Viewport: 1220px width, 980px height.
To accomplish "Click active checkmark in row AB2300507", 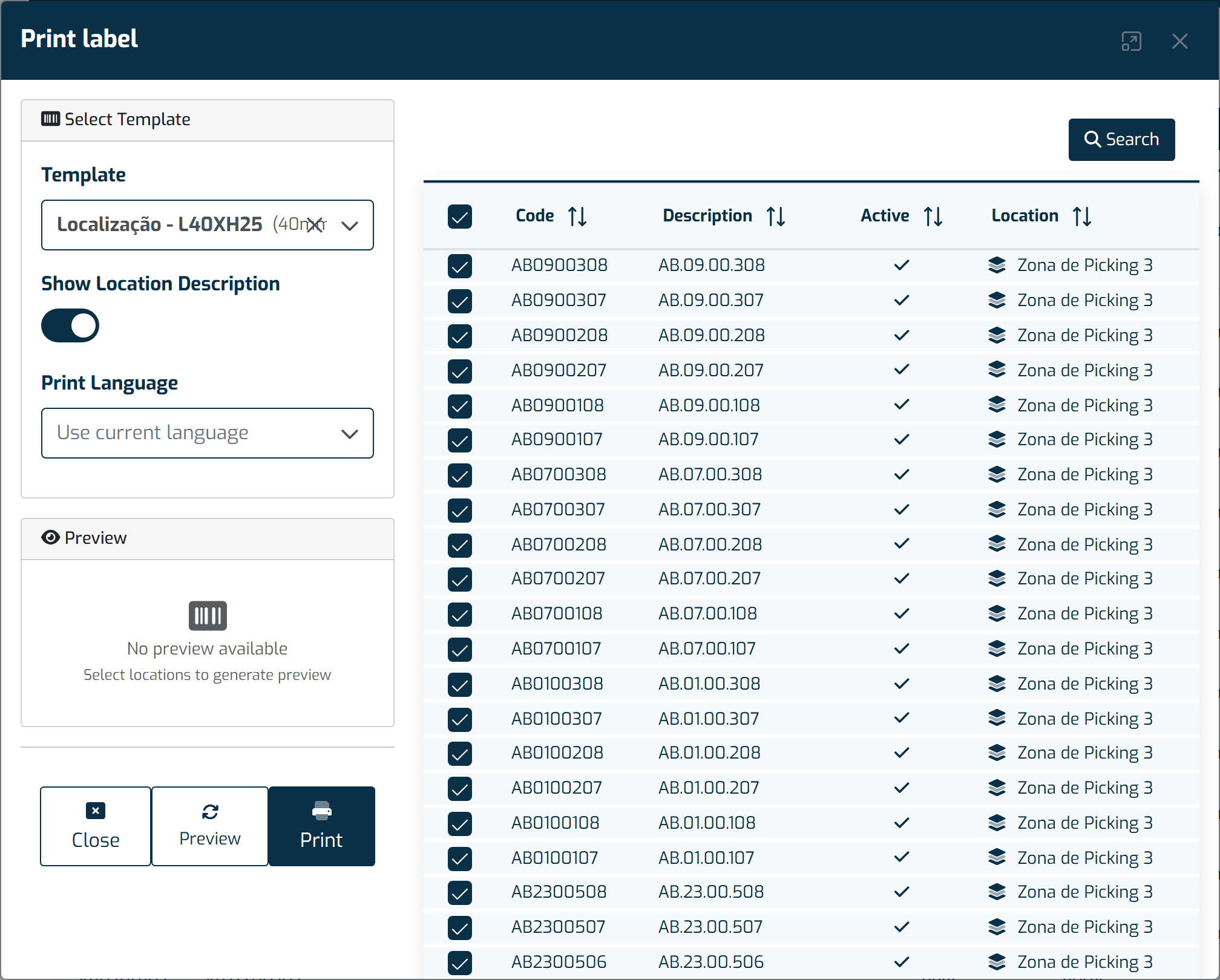I will [902, 927].
